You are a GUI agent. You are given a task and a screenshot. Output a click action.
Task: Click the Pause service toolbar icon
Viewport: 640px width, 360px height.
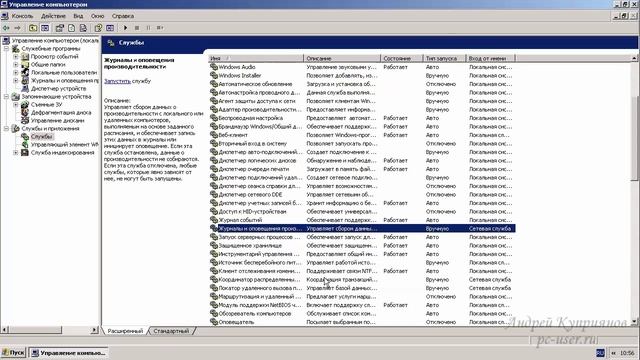point(148,28)
